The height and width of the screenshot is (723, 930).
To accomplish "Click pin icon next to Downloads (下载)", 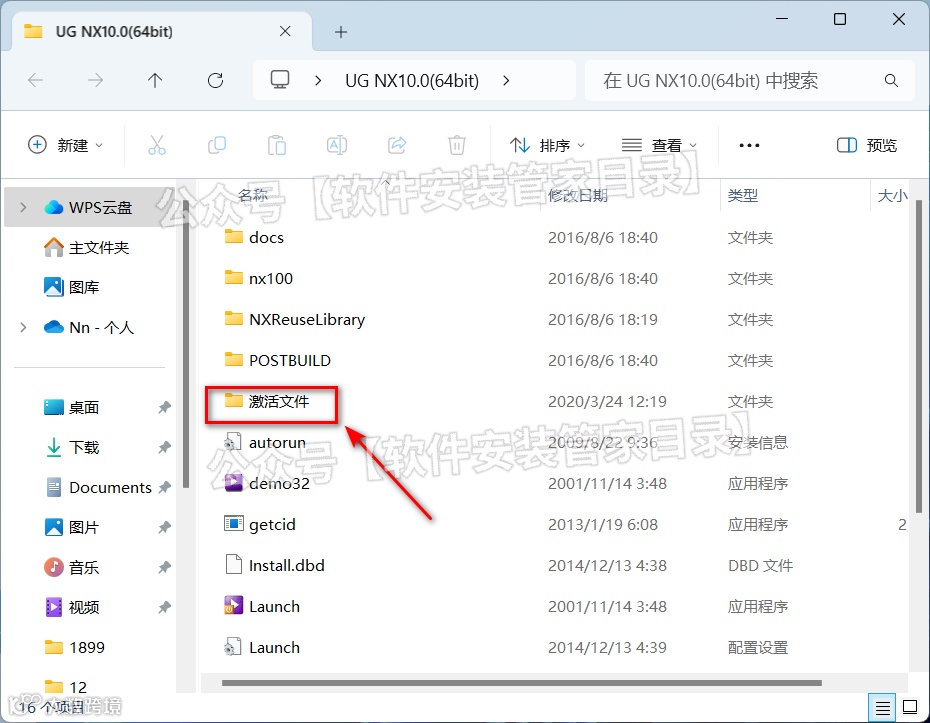I will [x=164, y=447].
